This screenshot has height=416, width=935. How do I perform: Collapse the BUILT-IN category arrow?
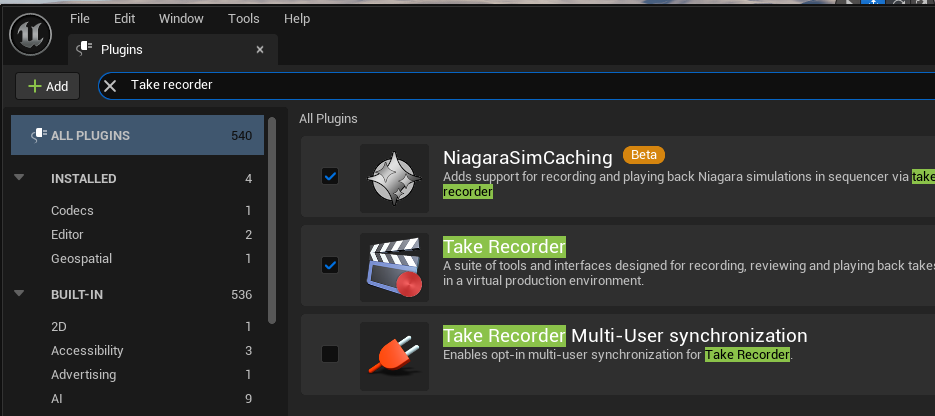19,294
